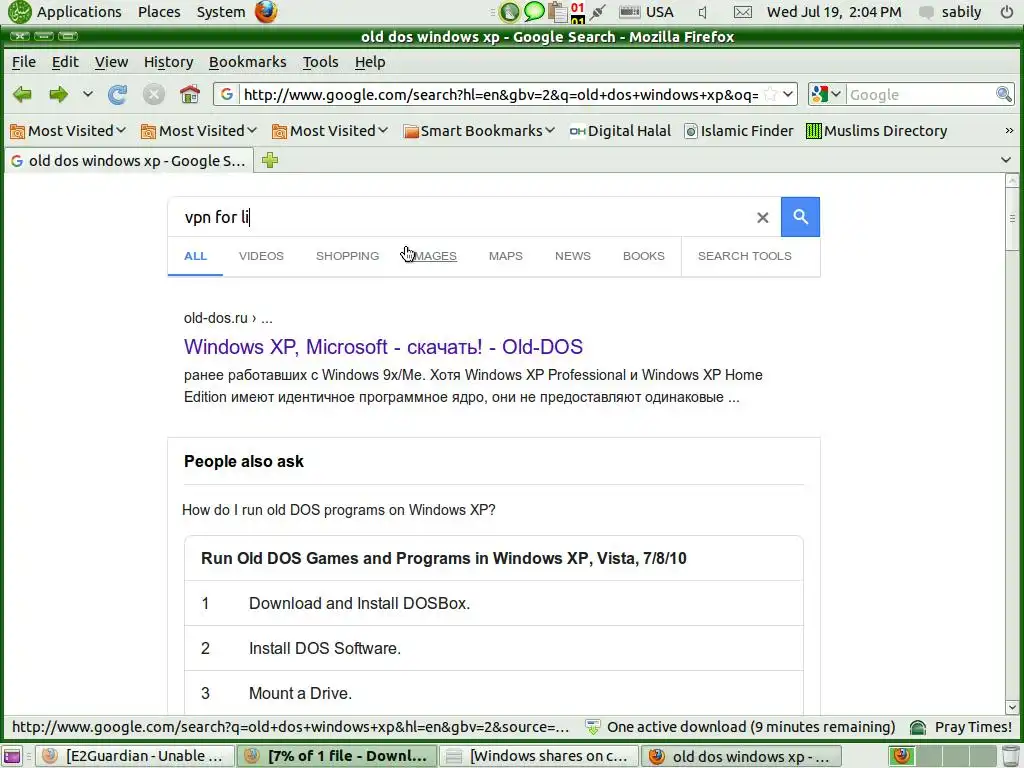Viewport: 1024px width, 768px height.
Task: Switch to the News results tab
Action: coord(573,256)
